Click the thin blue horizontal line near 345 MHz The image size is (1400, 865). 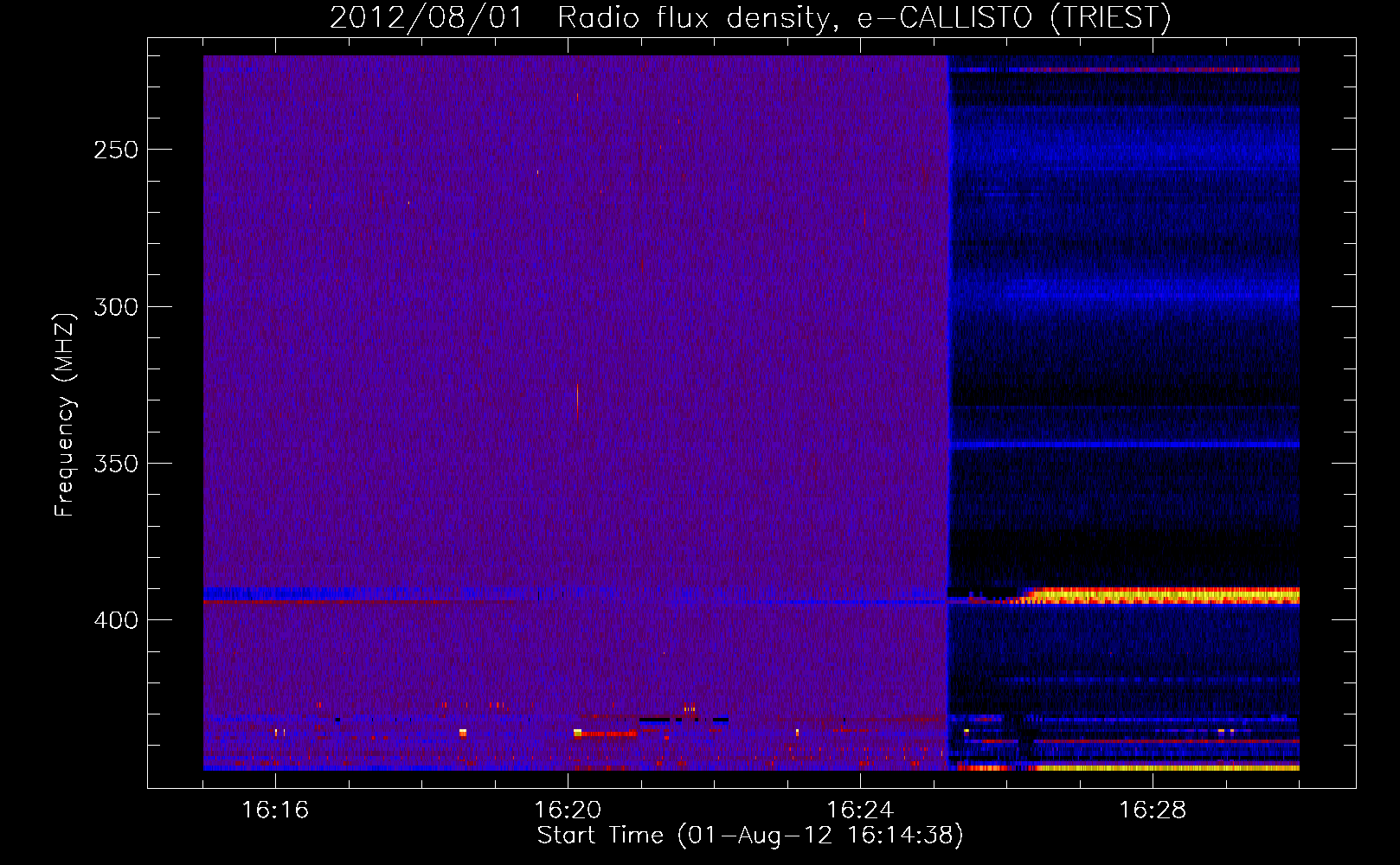[1125, 445]
